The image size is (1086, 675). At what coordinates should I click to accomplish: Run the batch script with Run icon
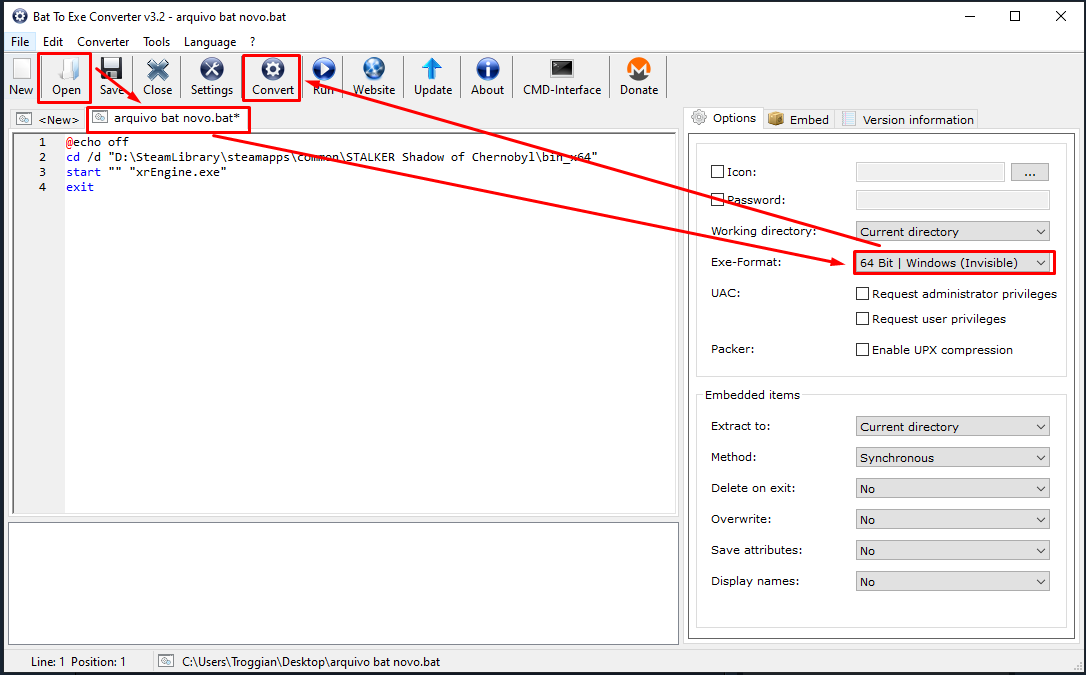(323, 69)
